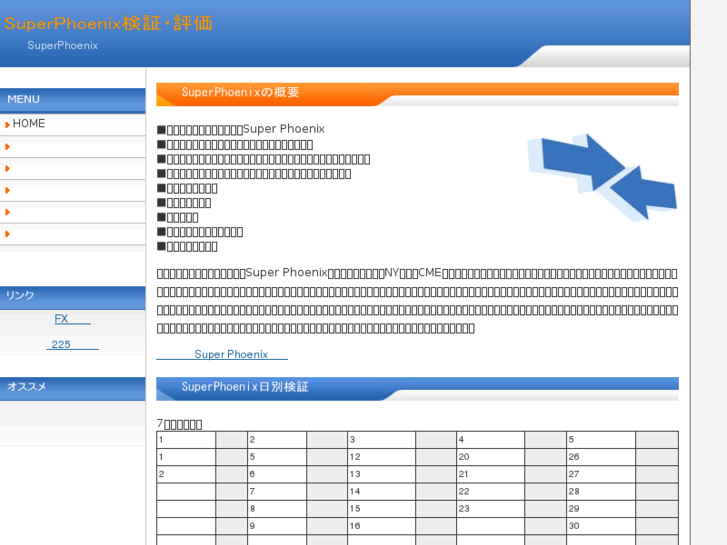The height and width of the screenshot is (545, 727).
Task: Select table cell 22
Action: [491, 491]
